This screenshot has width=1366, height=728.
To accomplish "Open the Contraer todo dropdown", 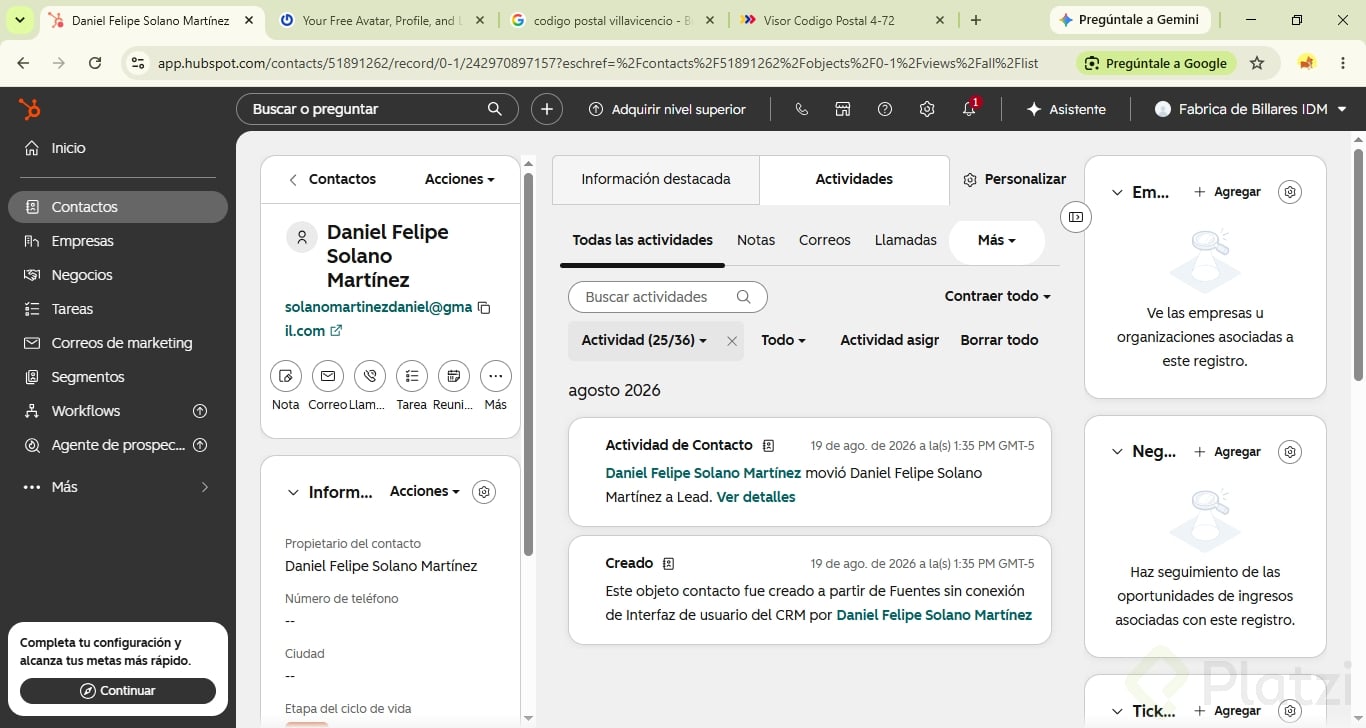I will [x=997, y=296].
